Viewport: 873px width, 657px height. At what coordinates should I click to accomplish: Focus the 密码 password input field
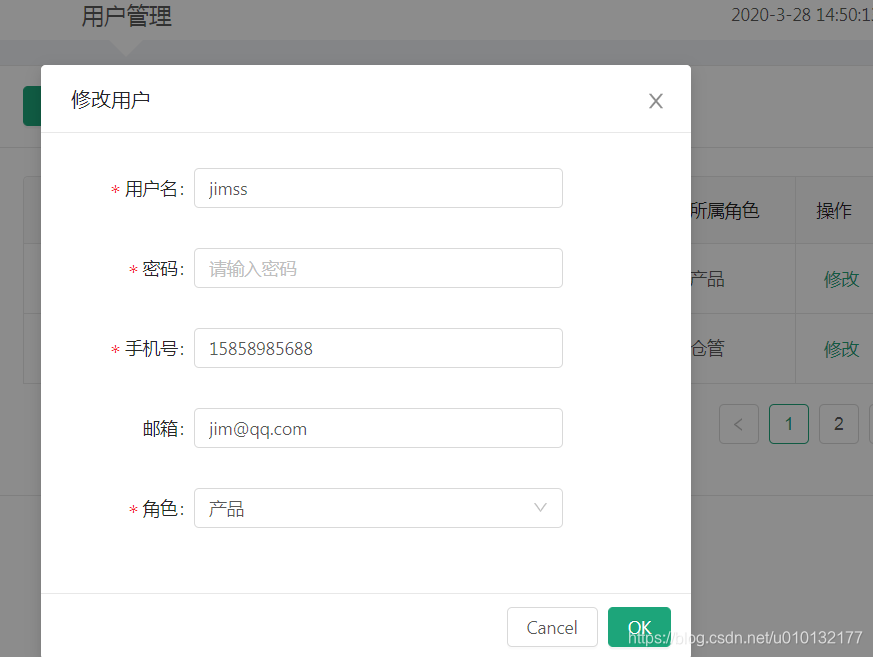pos(378,268)
